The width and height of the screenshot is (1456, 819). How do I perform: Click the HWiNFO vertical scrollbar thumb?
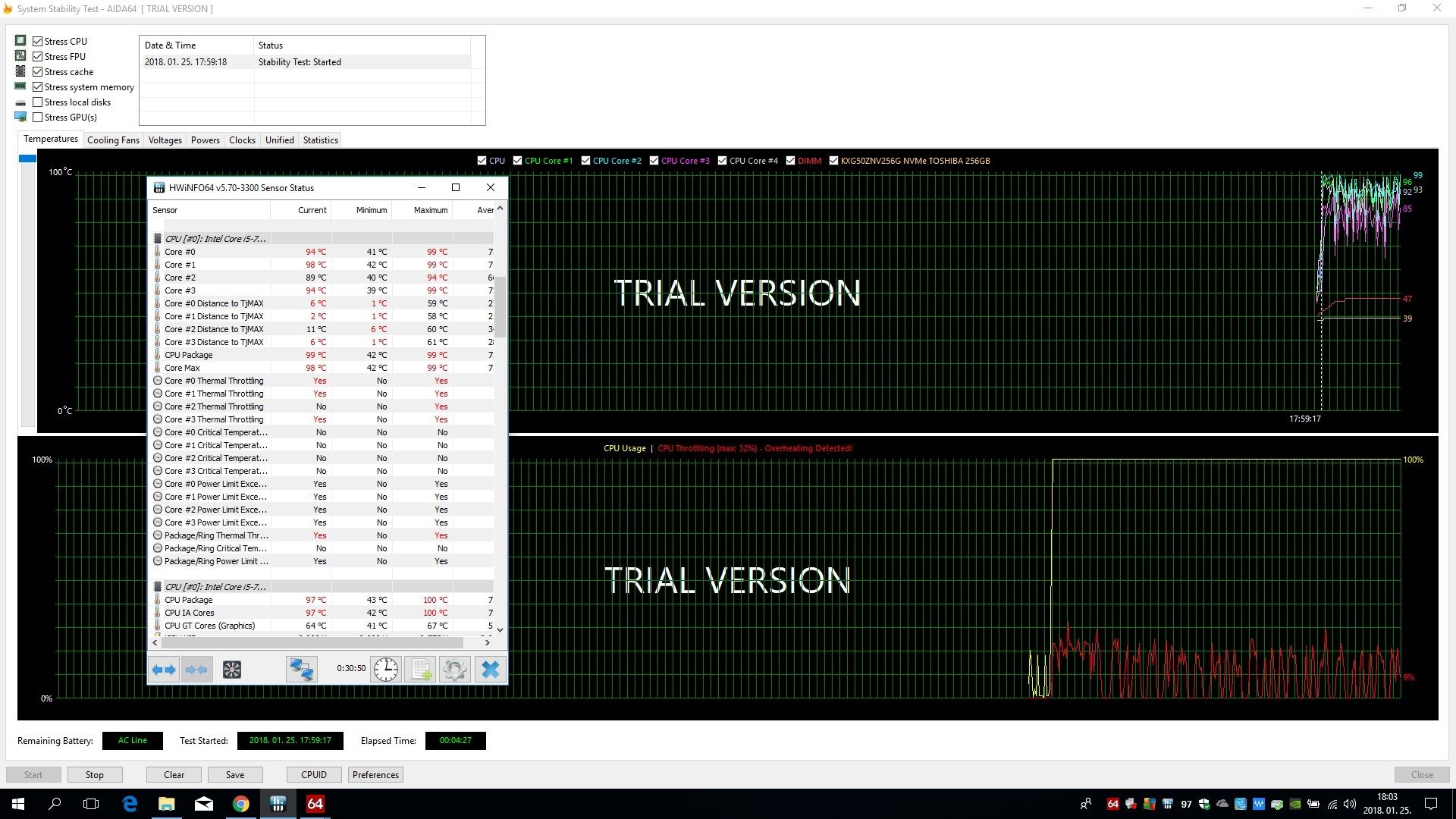tap(500, 307)
